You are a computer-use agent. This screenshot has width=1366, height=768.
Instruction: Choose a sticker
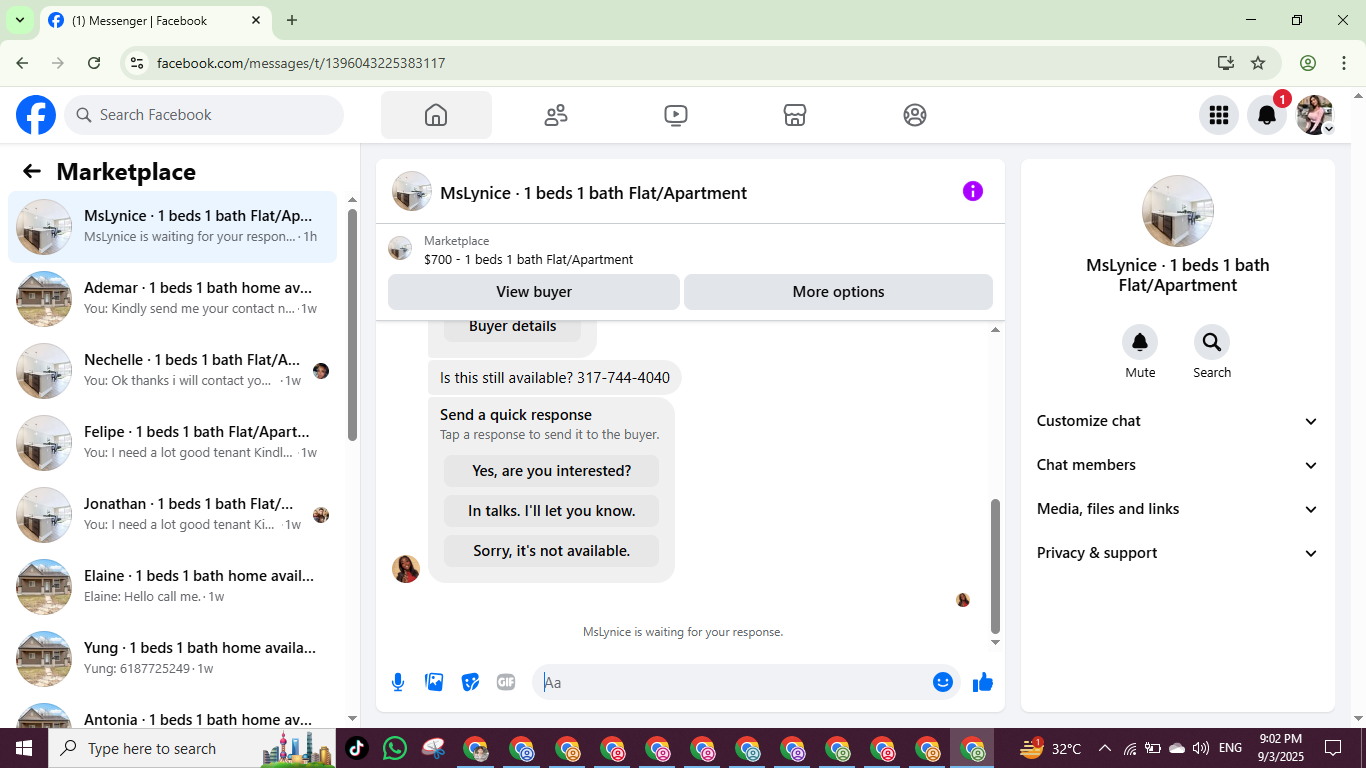tap(470, 682)
